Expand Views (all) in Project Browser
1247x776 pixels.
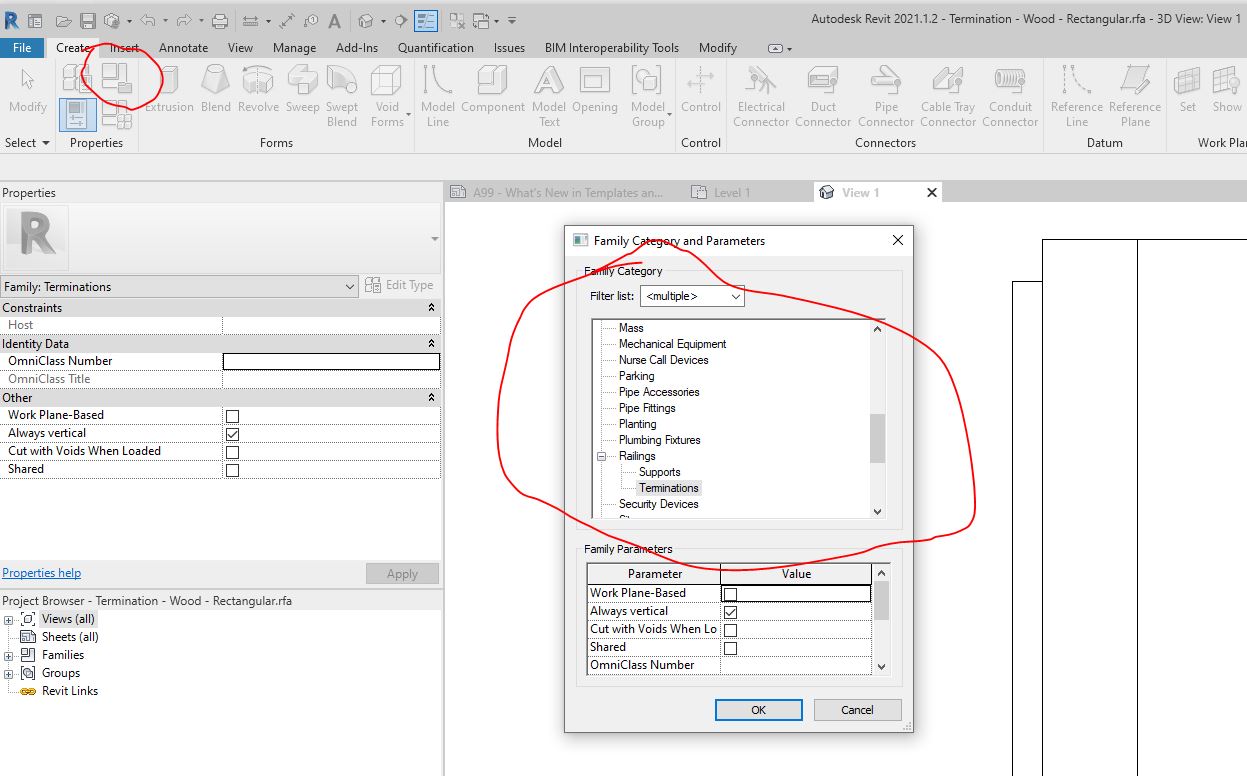(x=9, y=618)
